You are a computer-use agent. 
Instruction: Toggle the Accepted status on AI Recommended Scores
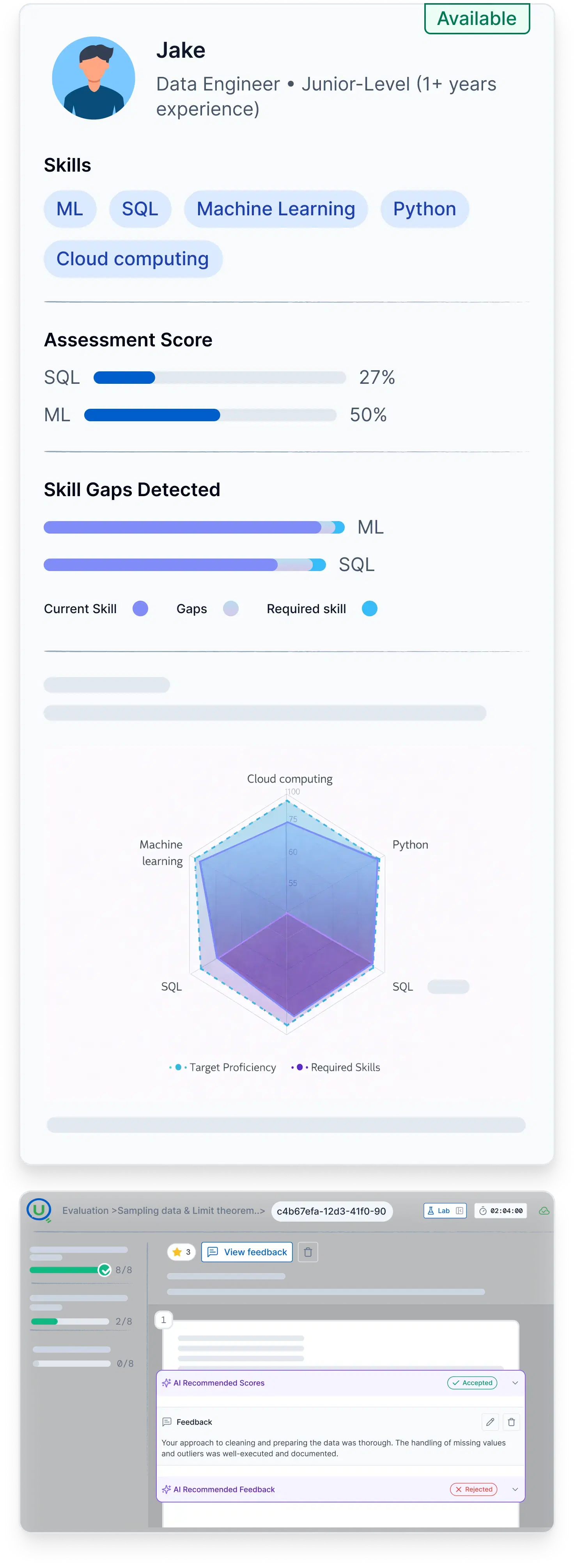coord(473,1383)
